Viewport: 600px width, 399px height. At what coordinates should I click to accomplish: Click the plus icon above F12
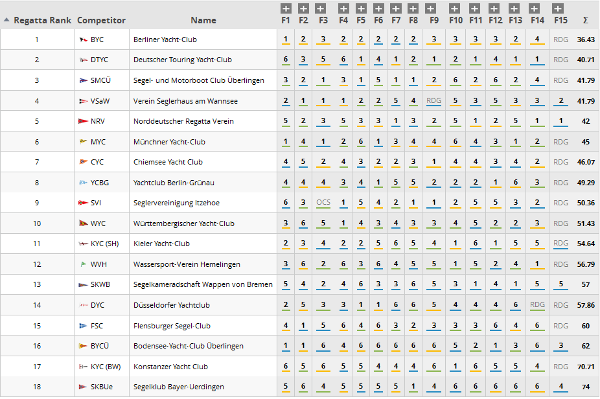494,8
